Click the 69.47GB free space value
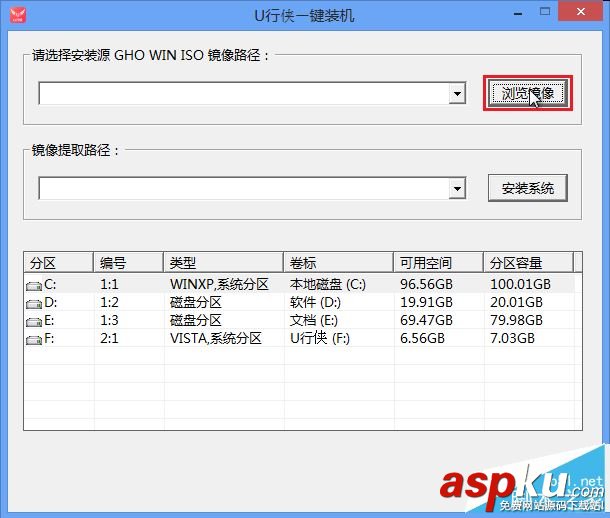 (426, 320)
